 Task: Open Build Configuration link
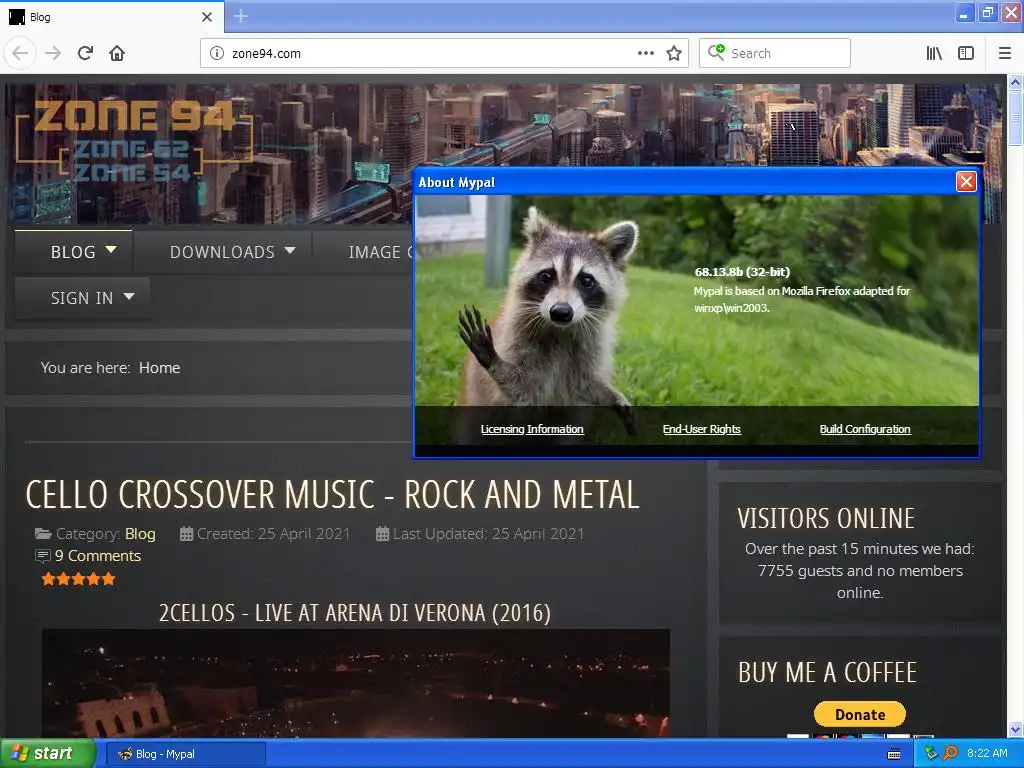click(865, 429)
